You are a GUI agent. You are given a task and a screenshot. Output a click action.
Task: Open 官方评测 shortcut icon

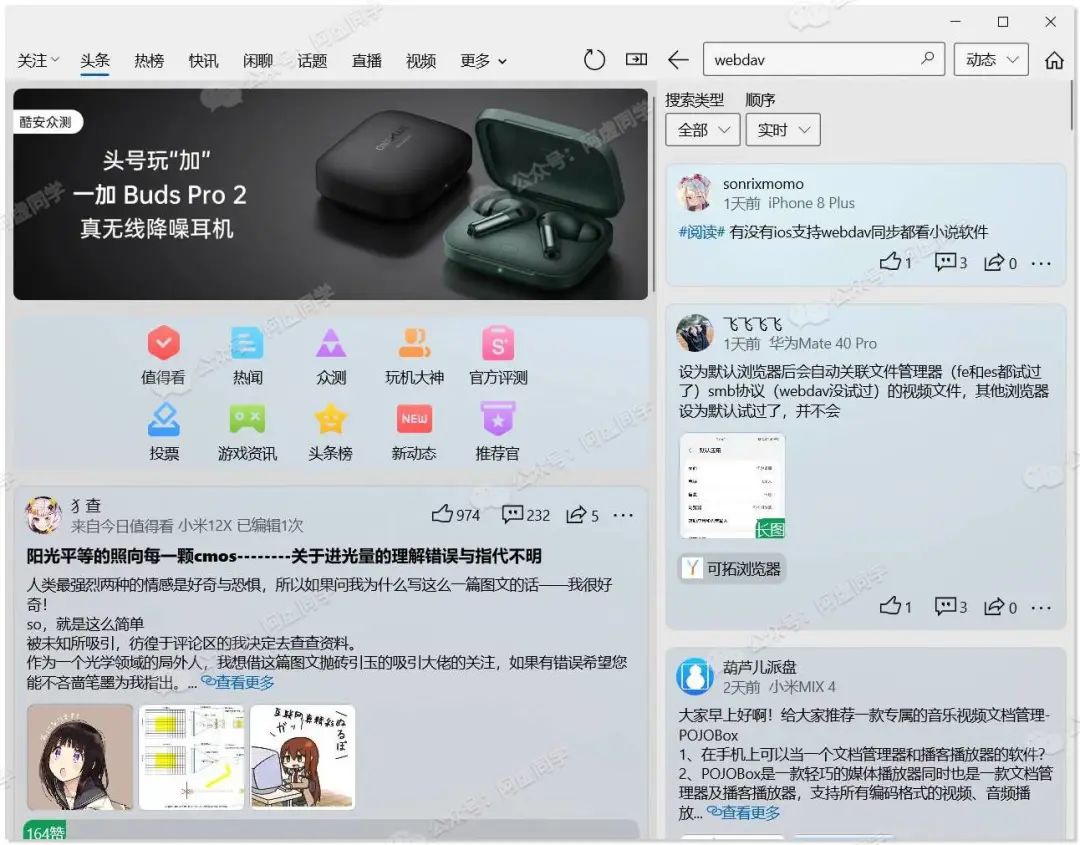[x=498, y=342]
